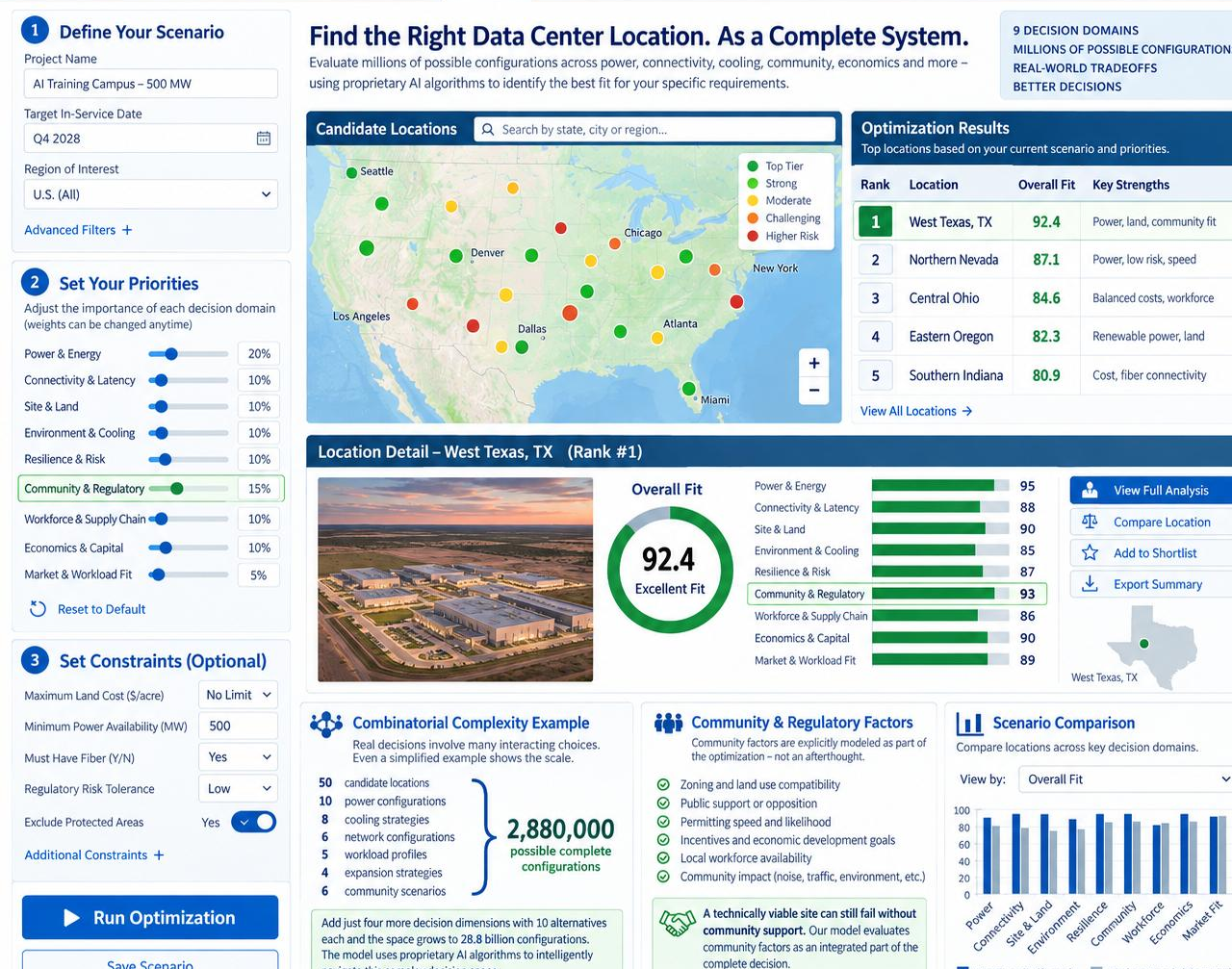Open the Must Have Fiber dropdown
The image size is (1232, 969).
[x=238, y=757]
